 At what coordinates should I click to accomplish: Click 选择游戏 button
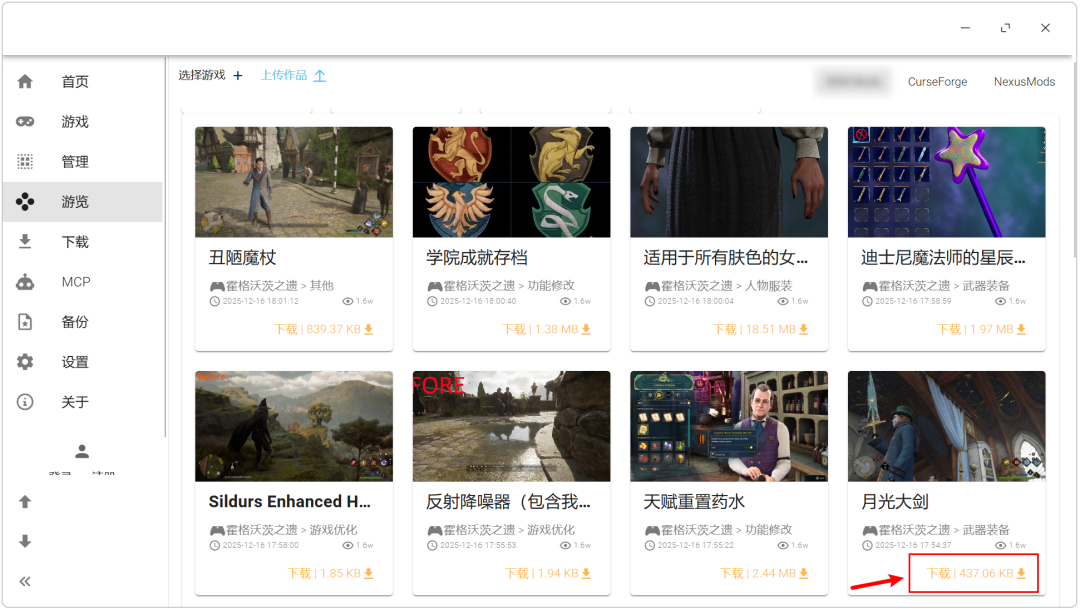click(211, 75)
